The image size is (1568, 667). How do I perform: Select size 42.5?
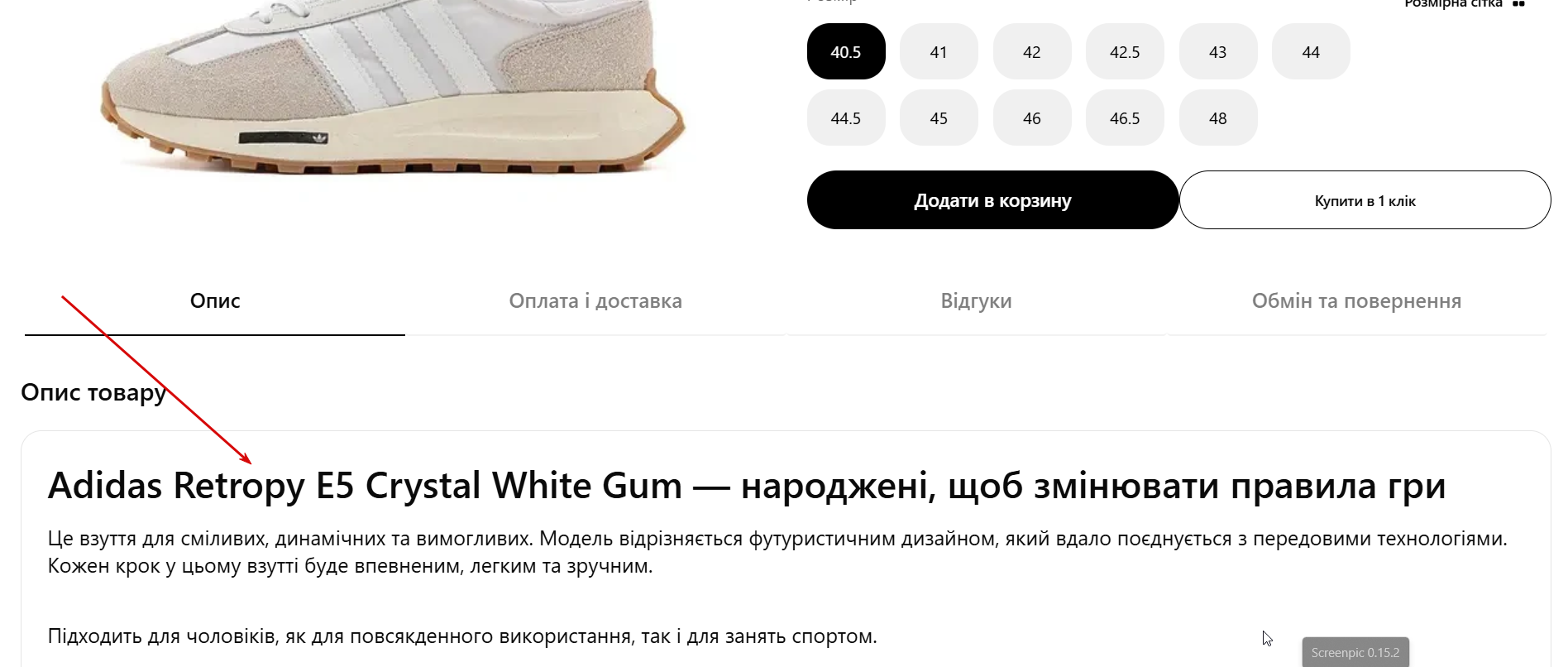pos(1125,51)
